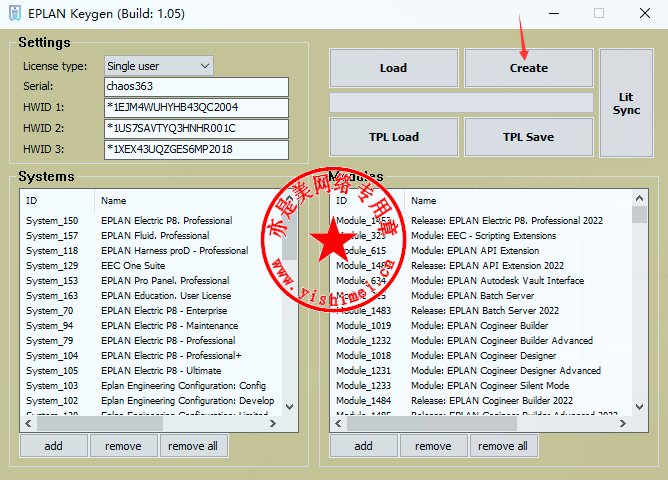Select System_94 EPLAN Electric P8 - Maintenance

tap(151, 326)
